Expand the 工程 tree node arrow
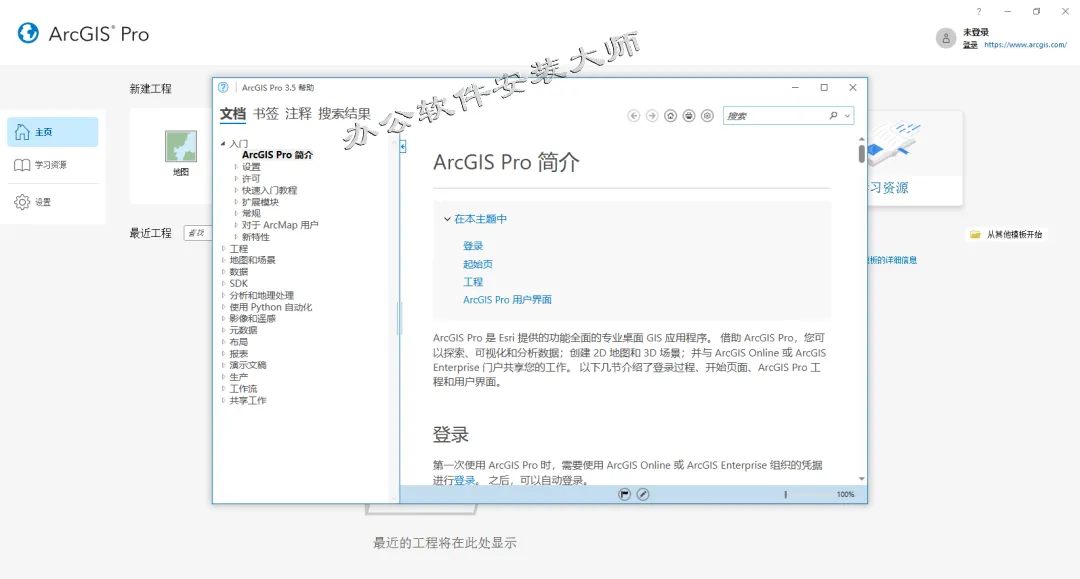This screenshot has width=1080, height=579. (x=223, y=249)
